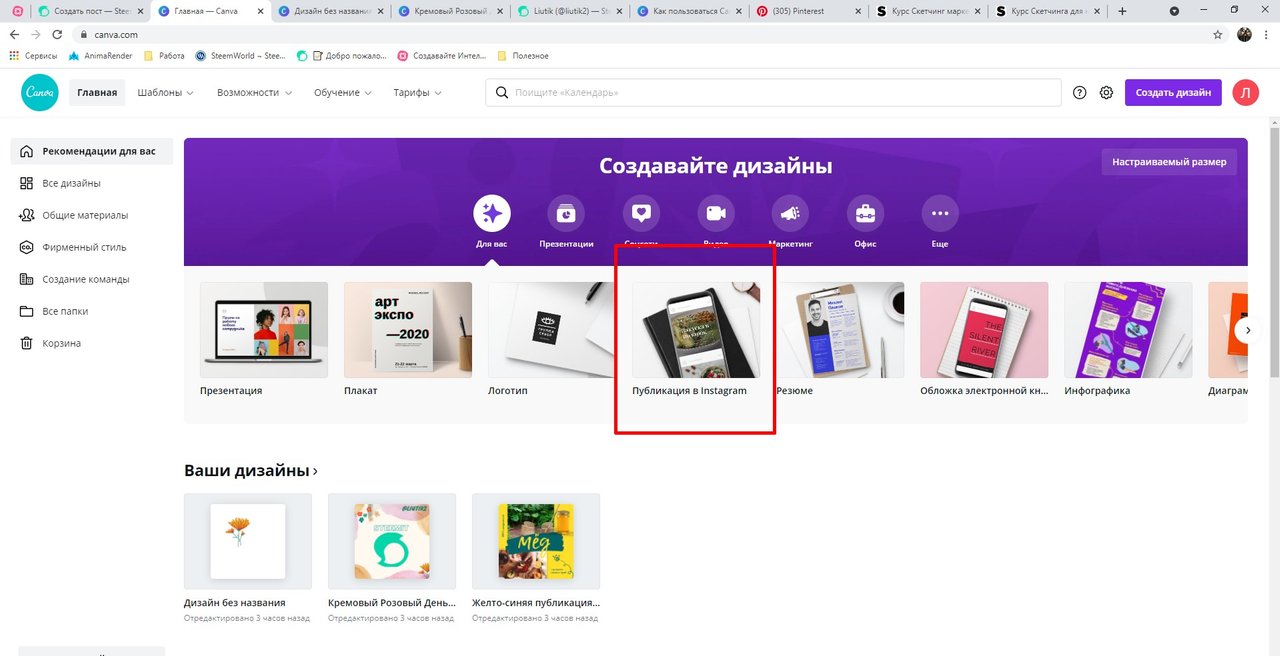The height and width of the screenshot is (656, 1280).
Task: Switch to the Pinterest browser tab
Action: [x=808, y=11]
